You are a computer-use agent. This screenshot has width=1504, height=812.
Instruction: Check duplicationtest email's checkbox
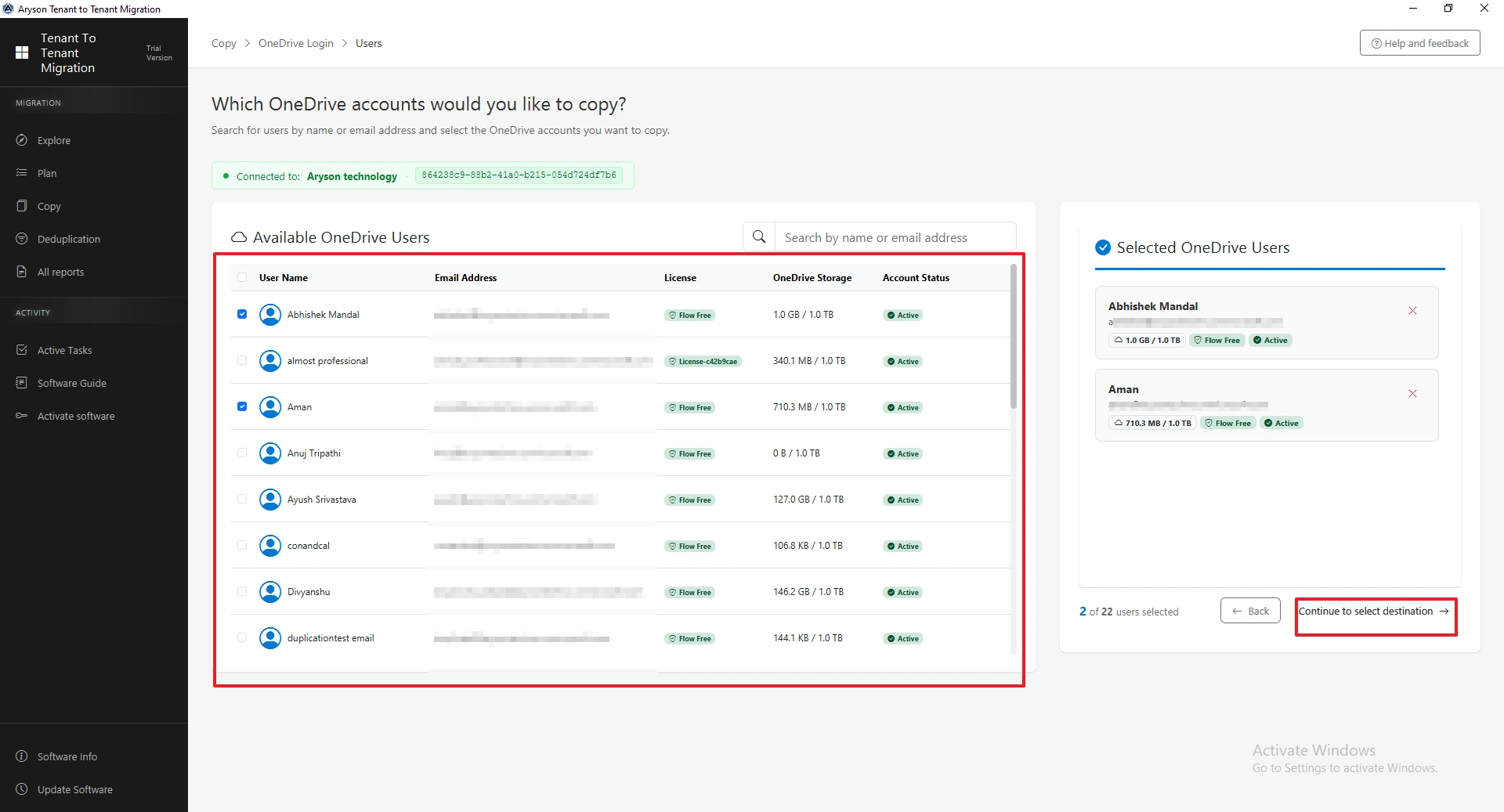coord(242,637)
